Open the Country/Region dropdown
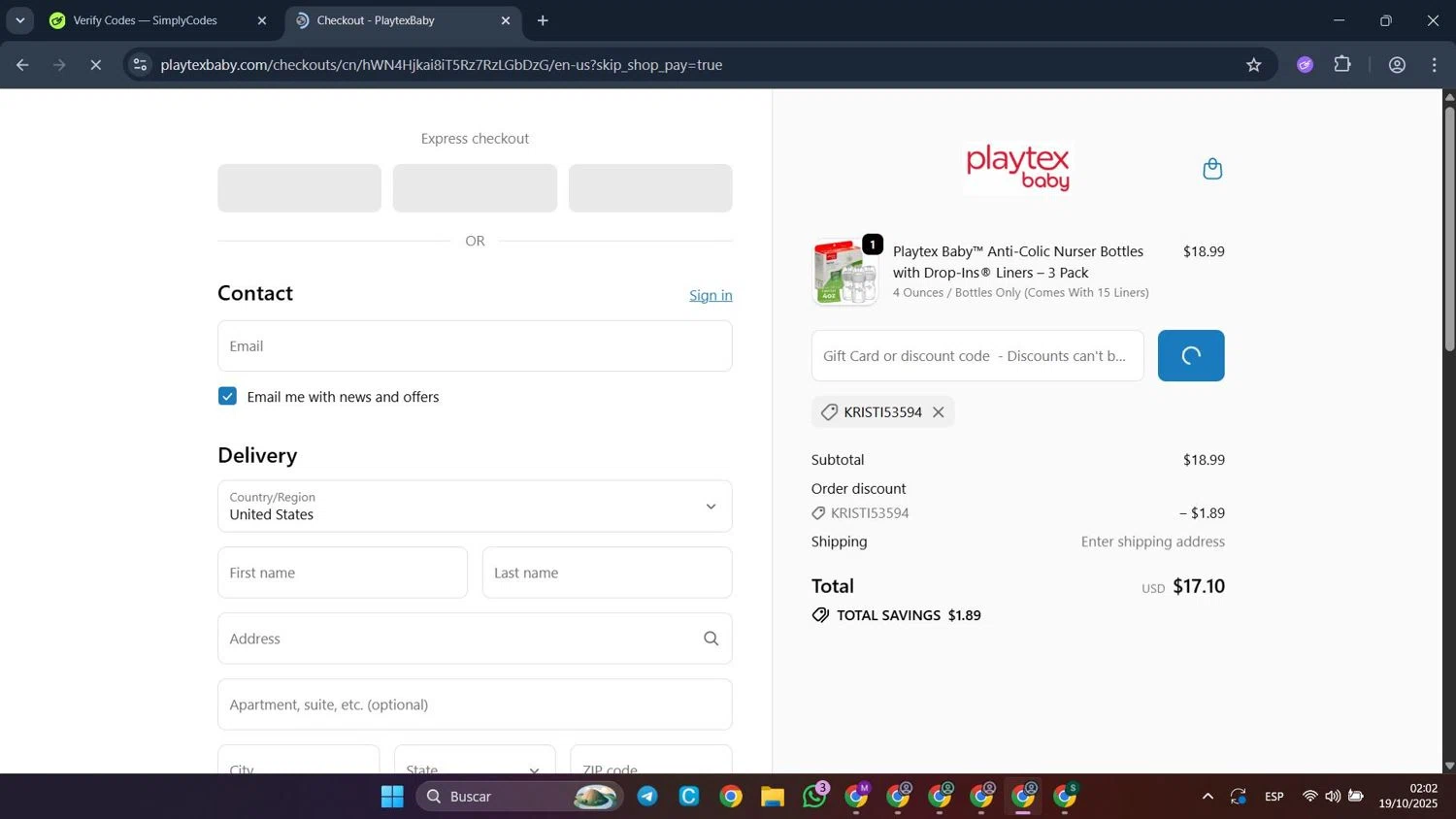Viewport: 1456px width, 819px height. coord(475,506)
